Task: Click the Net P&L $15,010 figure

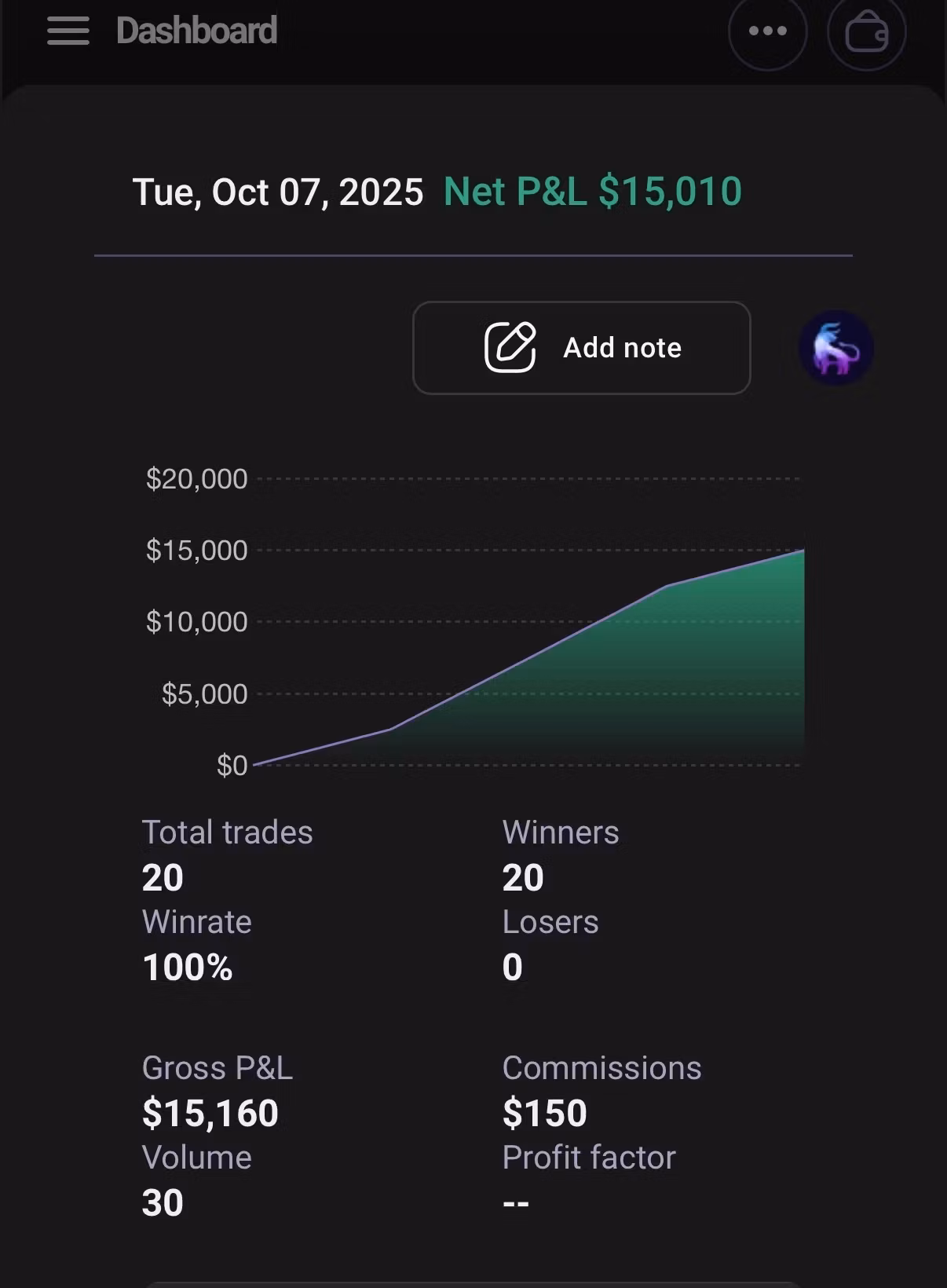Action: [592, 192]
